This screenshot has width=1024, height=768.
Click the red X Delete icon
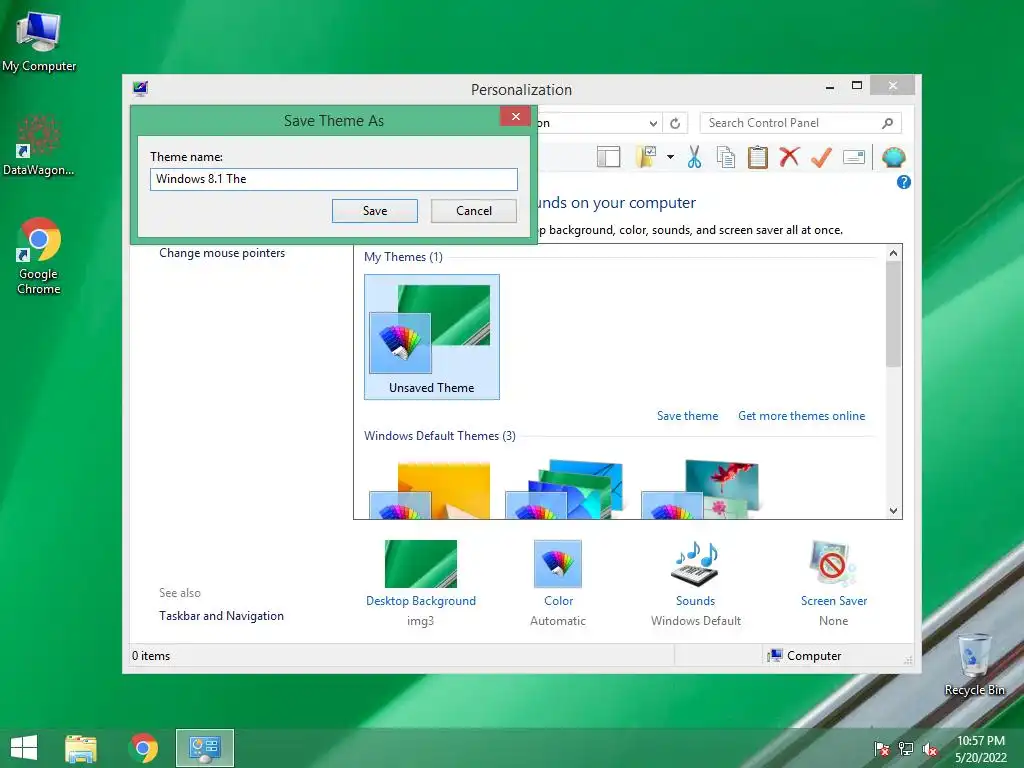pyautogui.click(x=790, y=157)
